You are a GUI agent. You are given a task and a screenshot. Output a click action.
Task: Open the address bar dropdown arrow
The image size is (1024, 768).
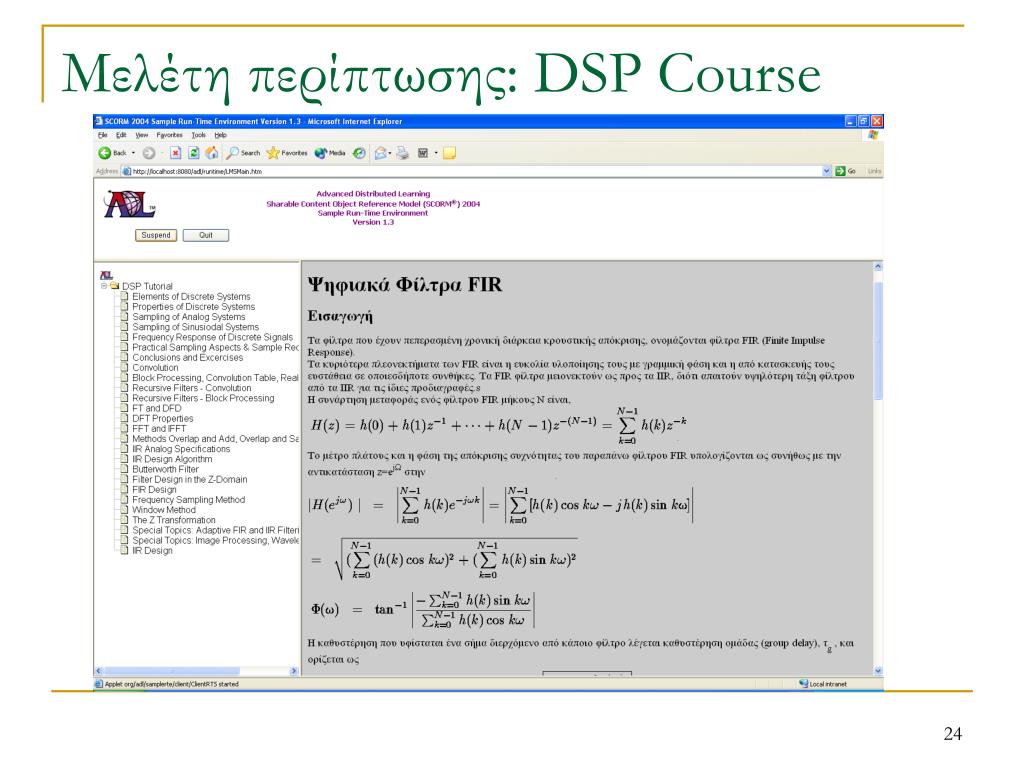pyautogui.click(x=826, y=171)
